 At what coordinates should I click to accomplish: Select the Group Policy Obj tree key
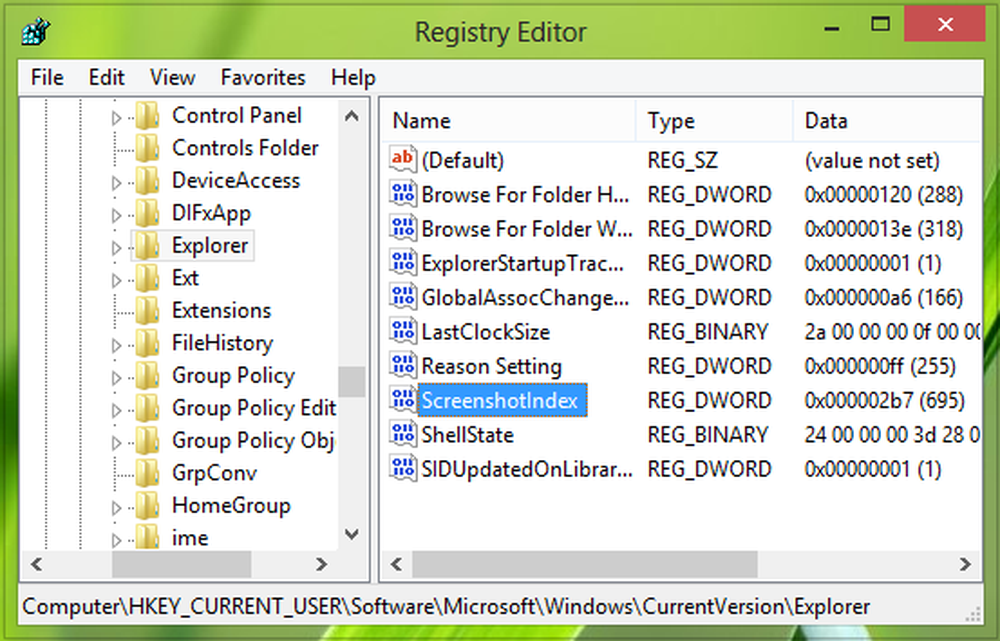(x=253, y=441)
